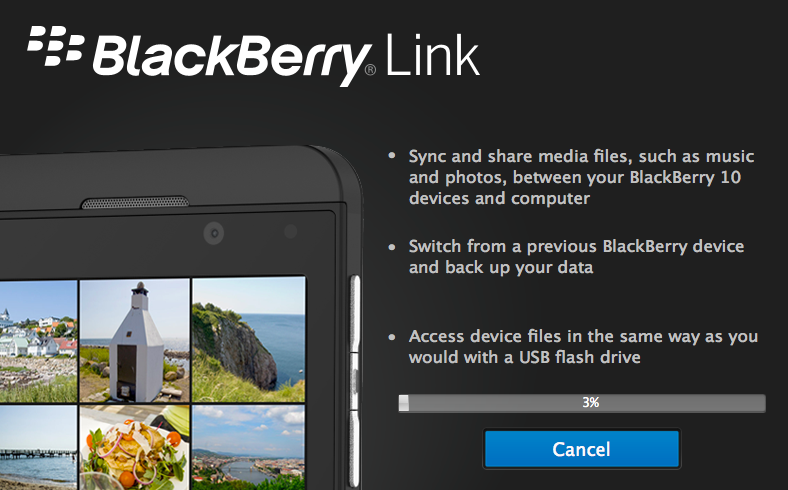
Task: Select the pier over water thumbnail
Action: pyautogui.click(x=39, y=447)
